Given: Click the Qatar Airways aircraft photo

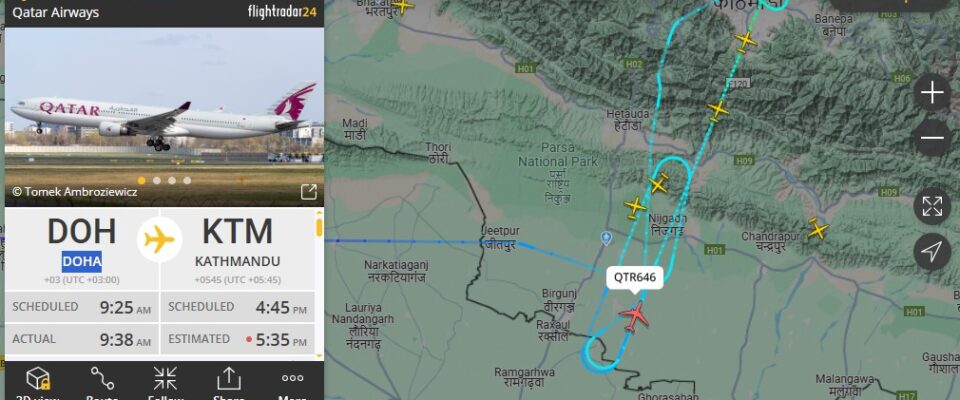Looking at the screenshot, I should click(164, 116).
